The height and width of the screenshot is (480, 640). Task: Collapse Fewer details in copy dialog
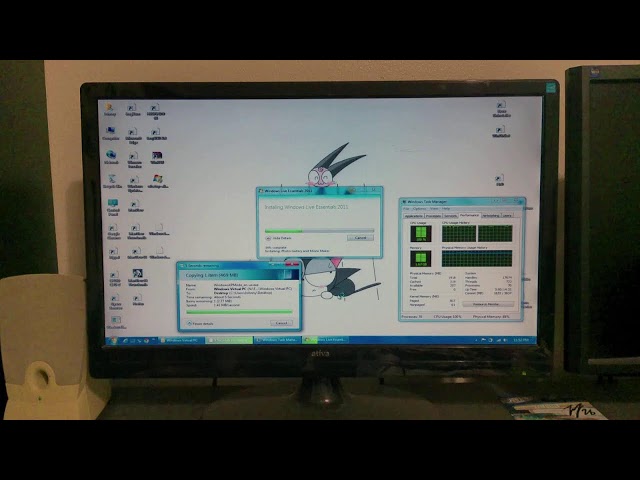coord(200,324)
